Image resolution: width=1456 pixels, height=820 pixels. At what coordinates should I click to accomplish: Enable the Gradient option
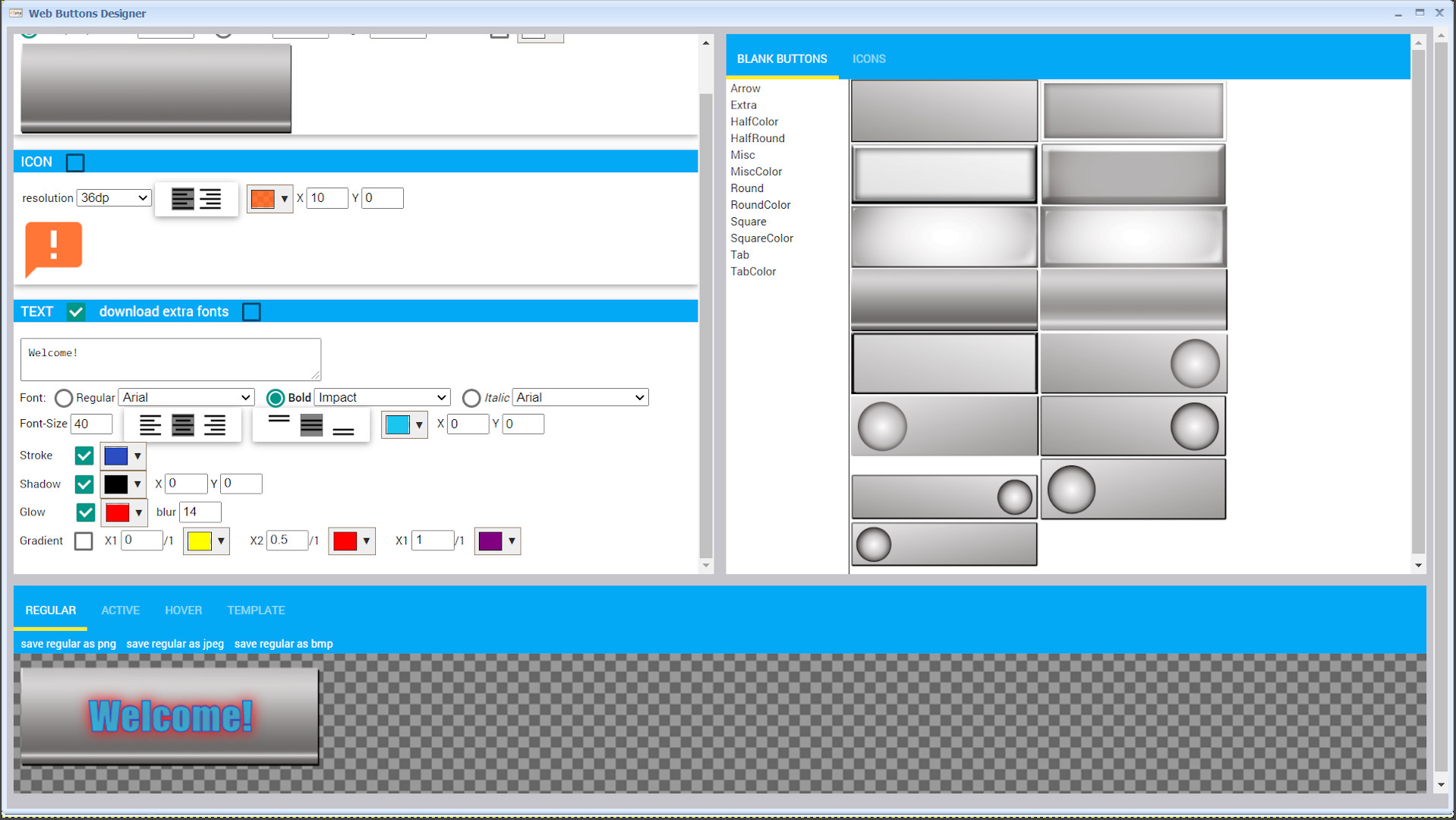(x=84, y=541)
